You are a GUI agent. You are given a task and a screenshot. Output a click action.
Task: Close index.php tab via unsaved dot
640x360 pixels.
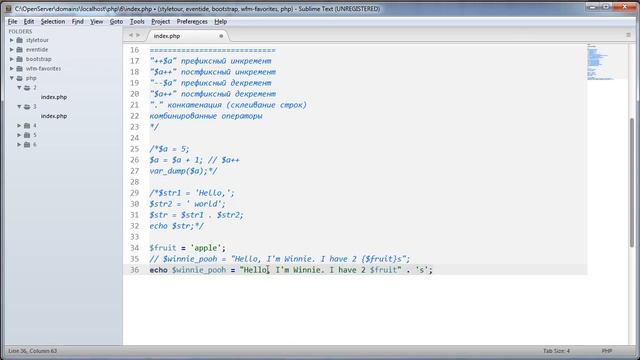[x=221, y=36]
